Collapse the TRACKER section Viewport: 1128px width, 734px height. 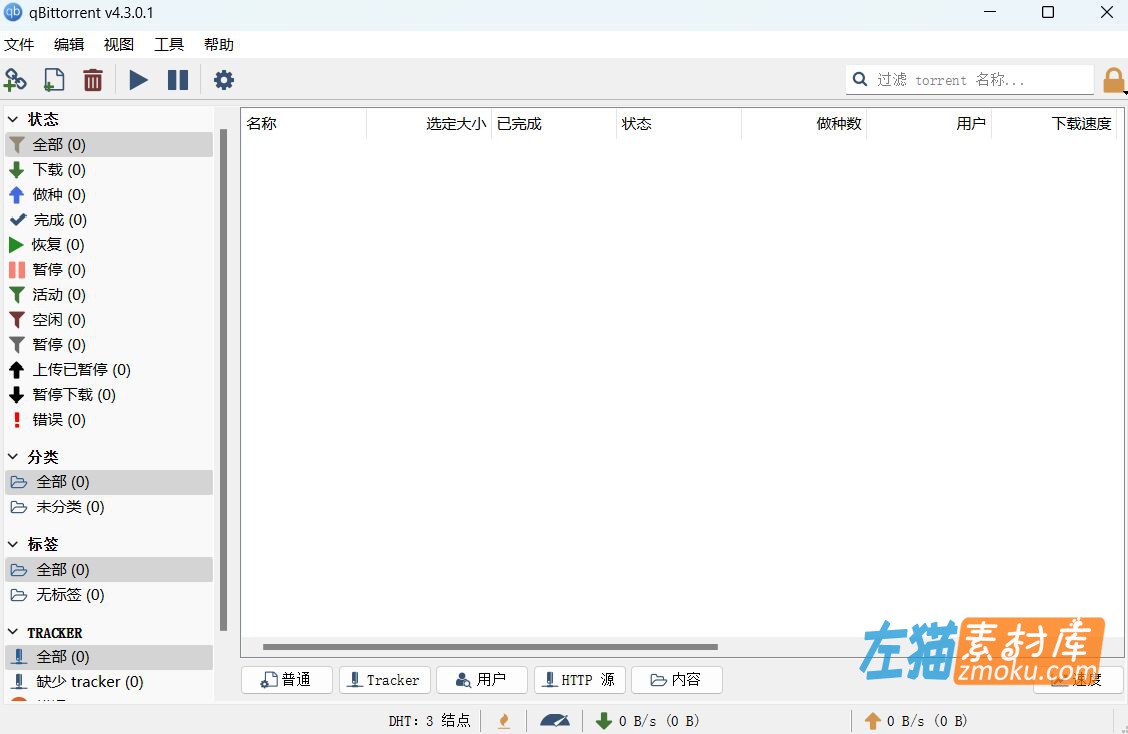(x=13, y=632)
